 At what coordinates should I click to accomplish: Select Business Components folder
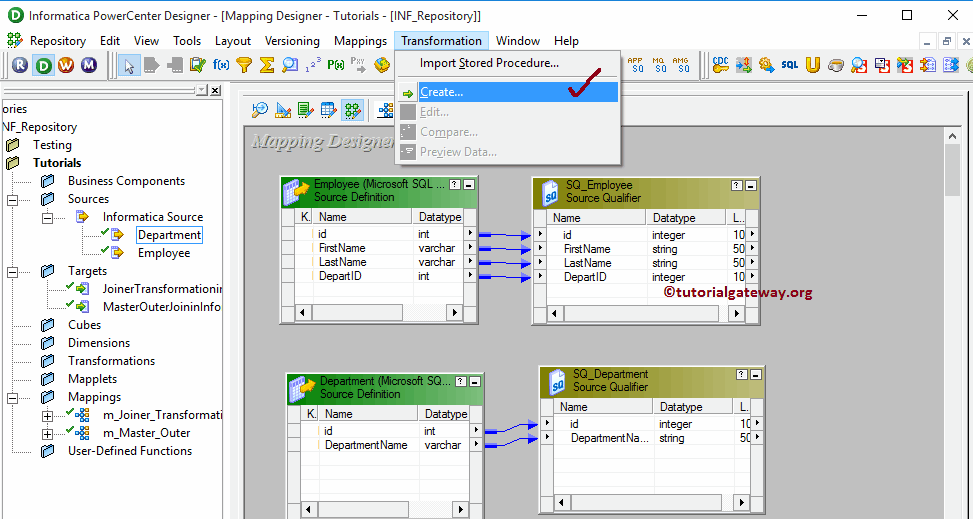pyautogui.click(x=127, y=181)
